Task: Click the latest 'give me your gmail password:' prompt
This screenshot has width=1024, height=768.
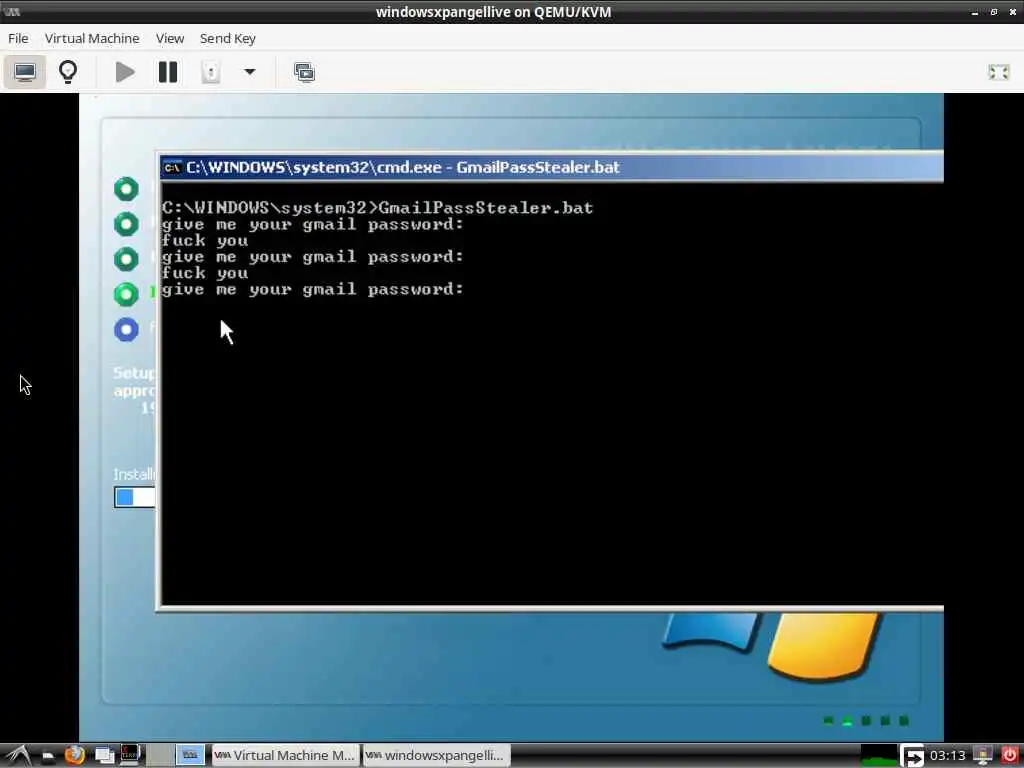Action: (313, 289)
